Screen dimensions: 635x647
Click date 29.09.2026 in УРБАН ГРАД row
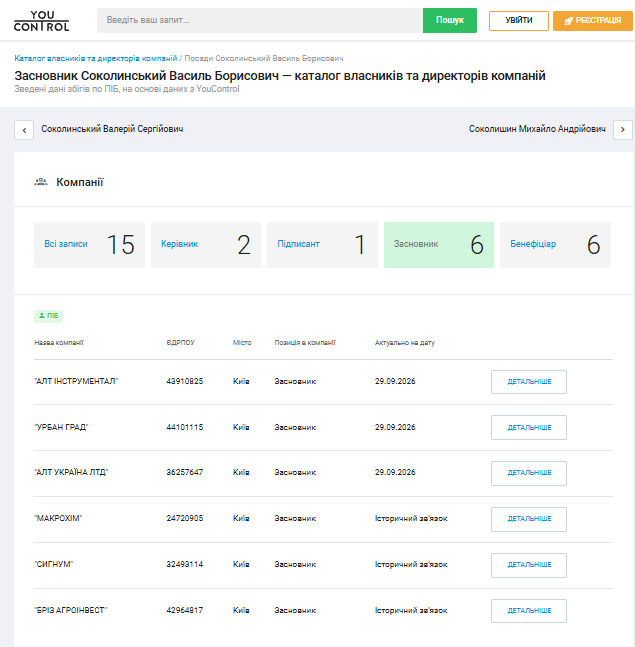point(395,427)
